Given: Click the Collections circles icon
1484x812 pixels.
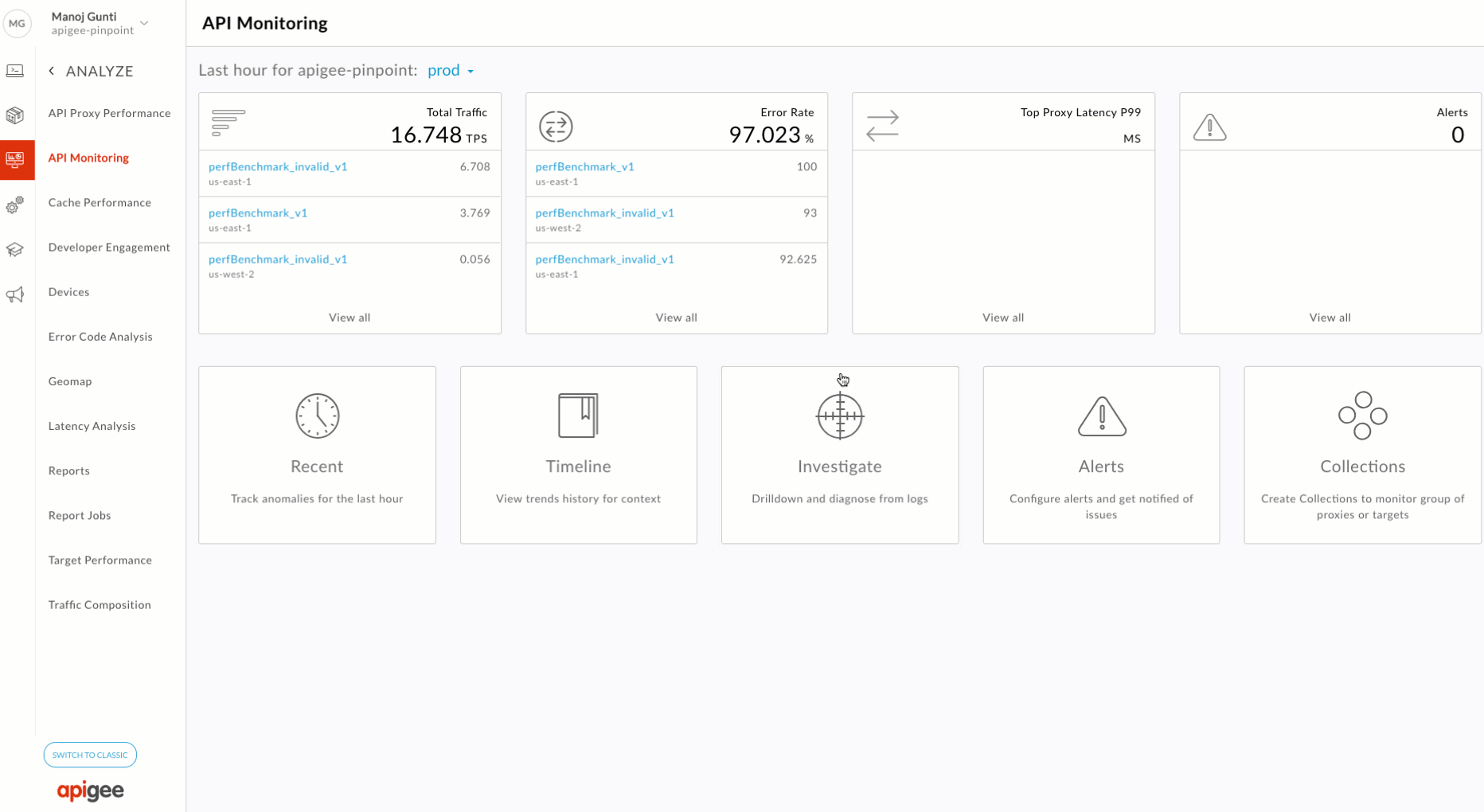Looking at the screenshot, I should coord(1363,416).
